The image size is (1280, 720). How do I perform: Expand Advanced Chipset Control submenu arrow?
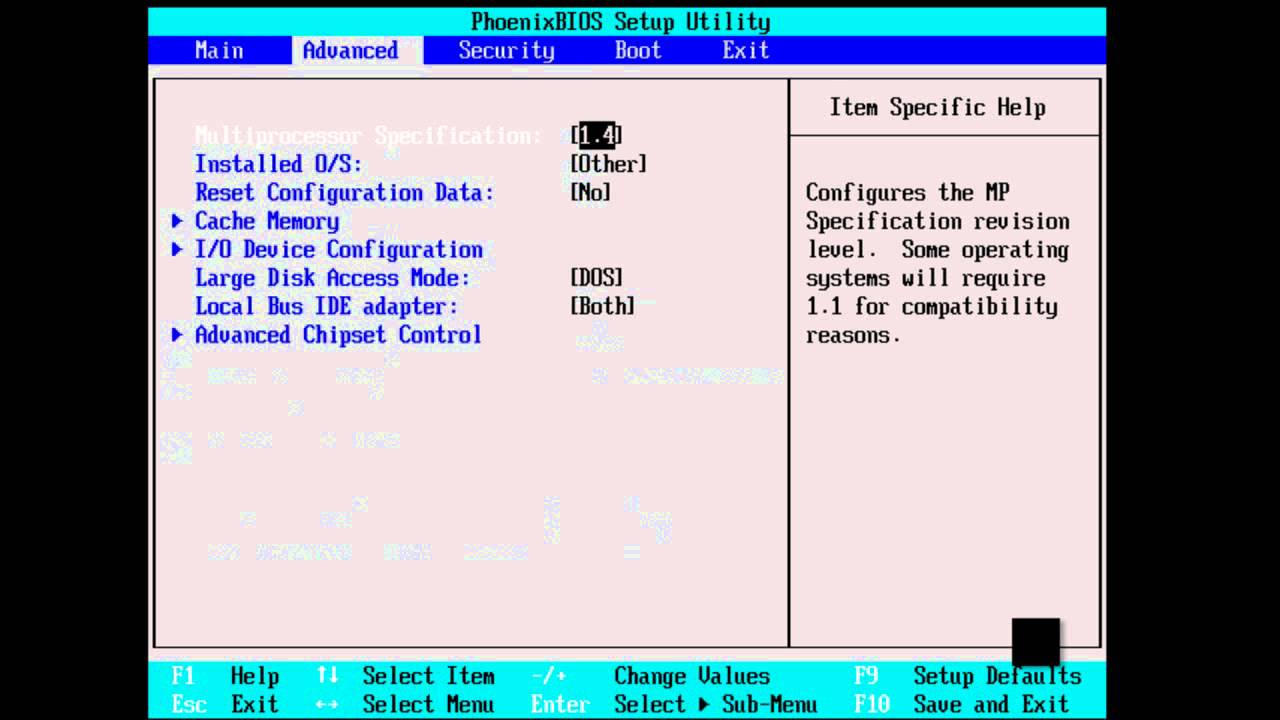pos(177,335)
